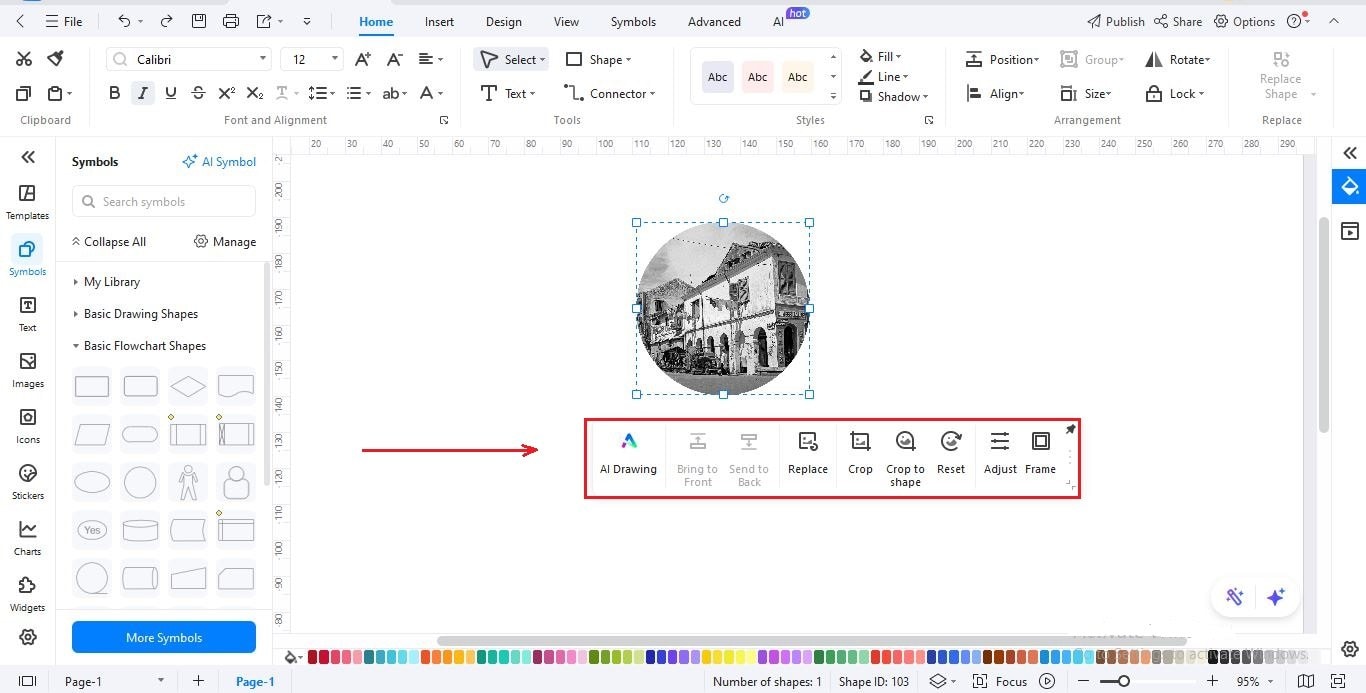Select the Charts panel in sidebar
Image resolution: width=1366 pixels, height=693 pixels.
point(27,537)
